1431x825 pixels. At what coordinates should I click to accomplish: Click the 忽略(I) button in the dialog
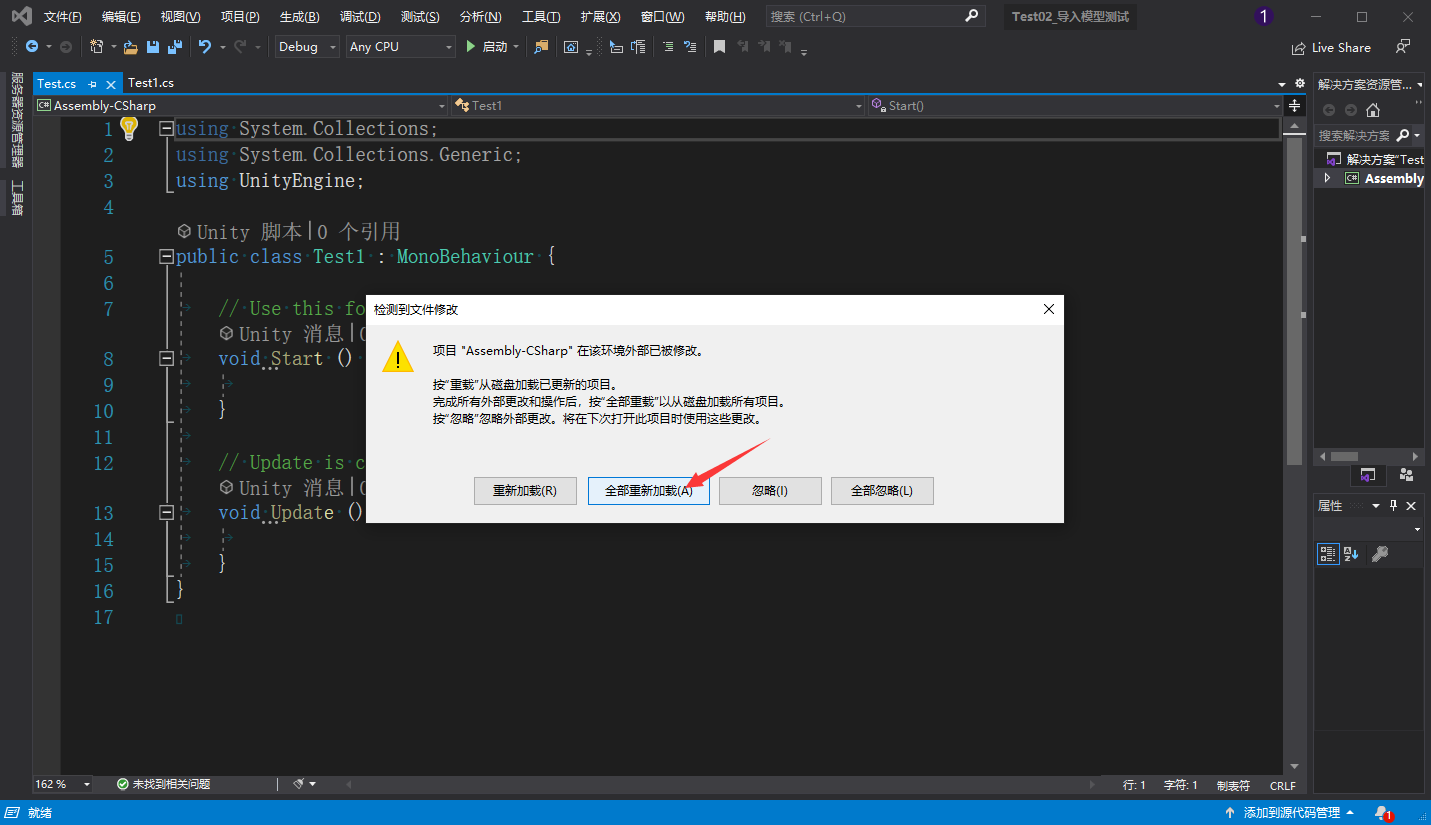point(770,490)
